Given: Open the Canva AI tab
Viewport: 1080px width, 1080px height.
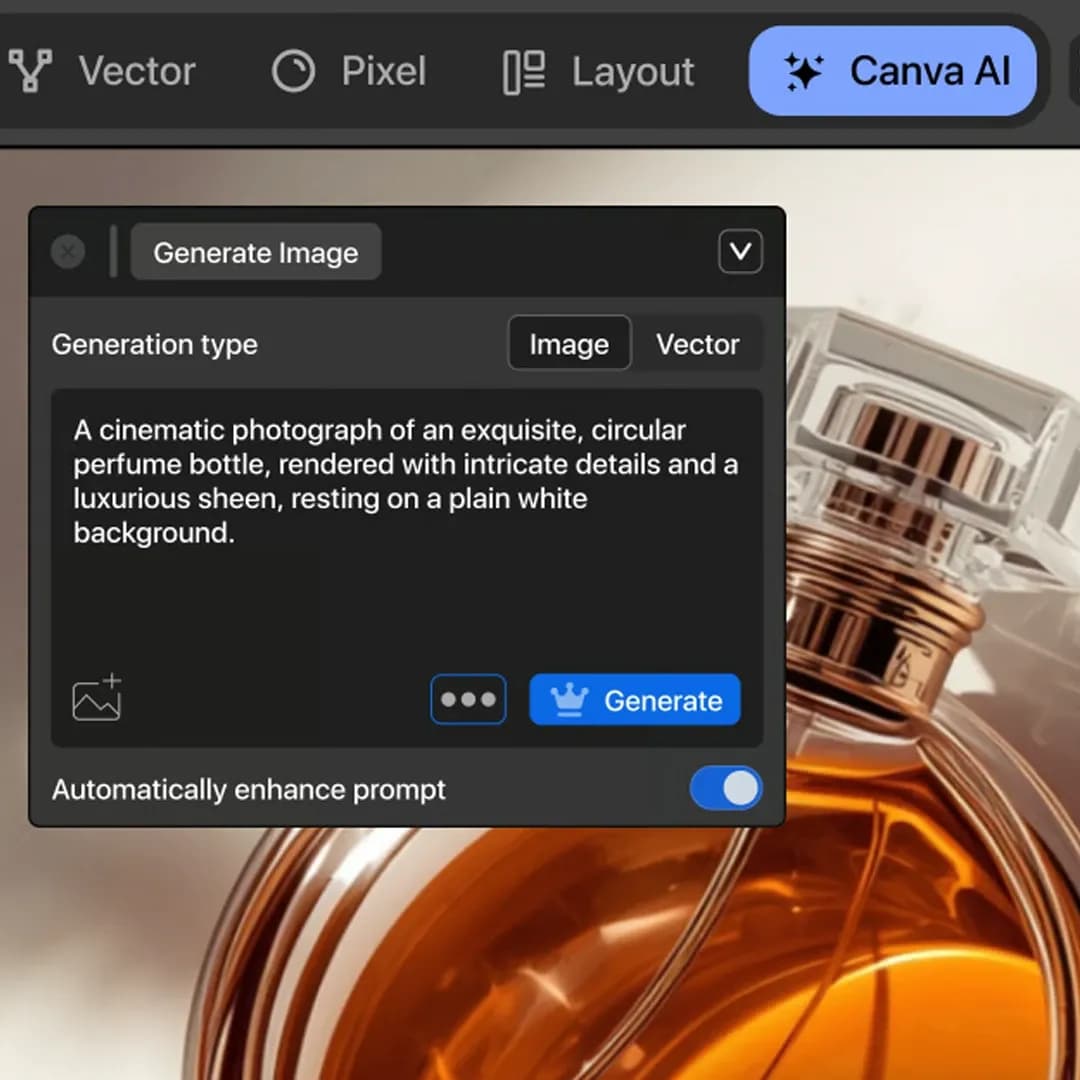Looking at the screenshot, I should coord(893,71).
